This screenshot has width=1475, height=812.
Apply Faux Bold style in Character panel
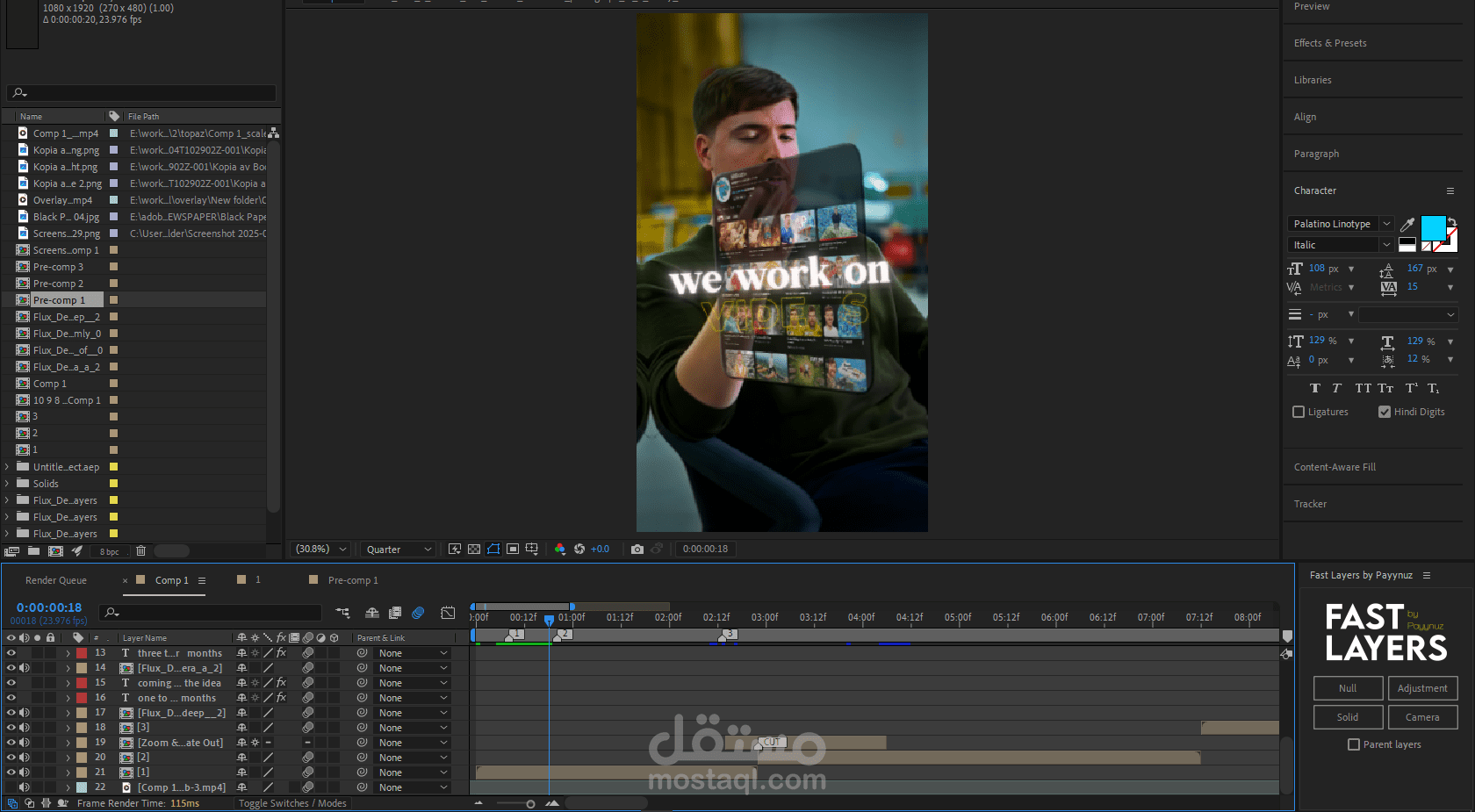(1314, 388)
